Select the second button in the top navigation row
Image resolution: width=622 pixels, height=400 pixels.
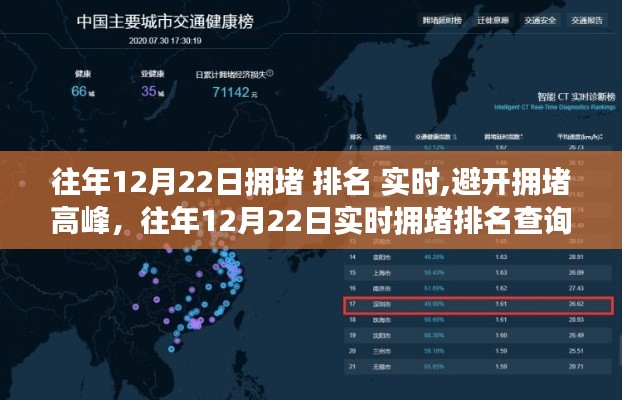coord(492,19)
